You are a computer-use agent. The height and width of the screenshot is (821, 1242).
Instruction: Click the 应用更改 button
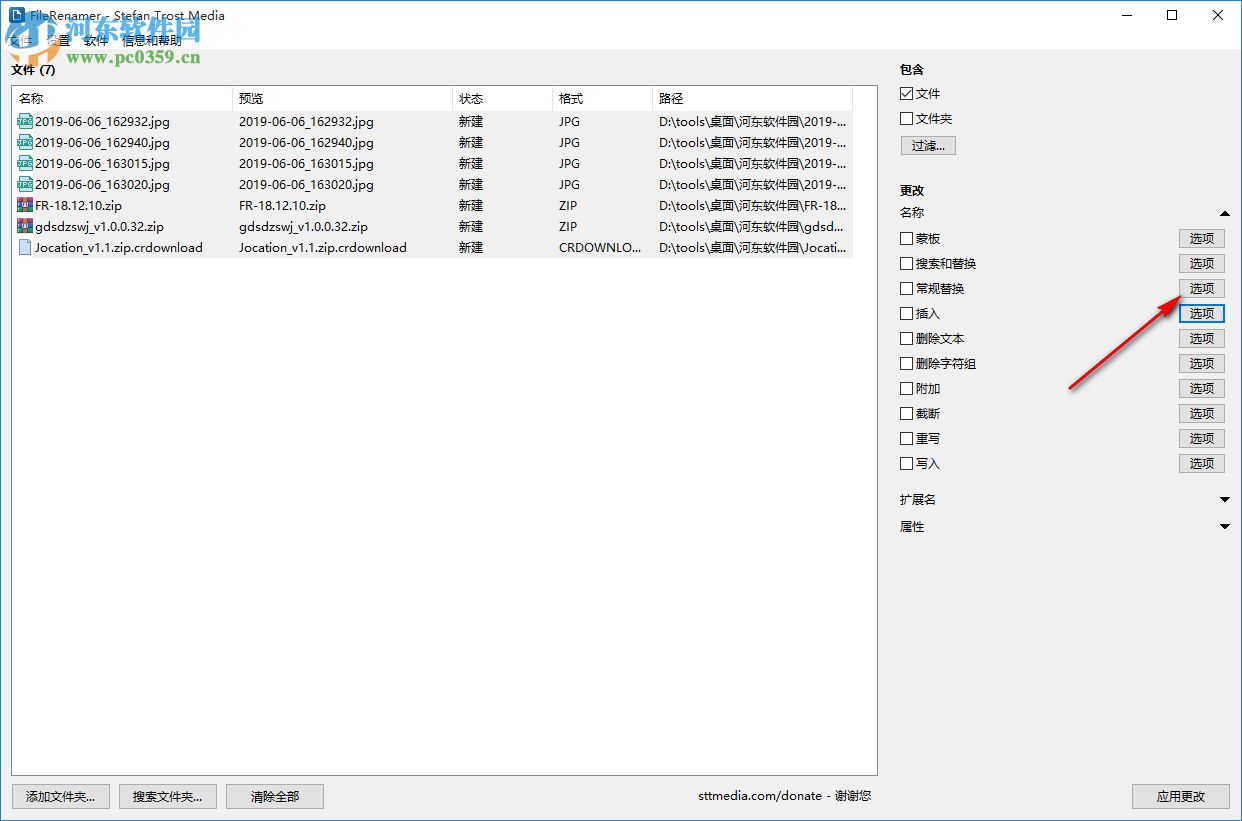coord(1180,796)
